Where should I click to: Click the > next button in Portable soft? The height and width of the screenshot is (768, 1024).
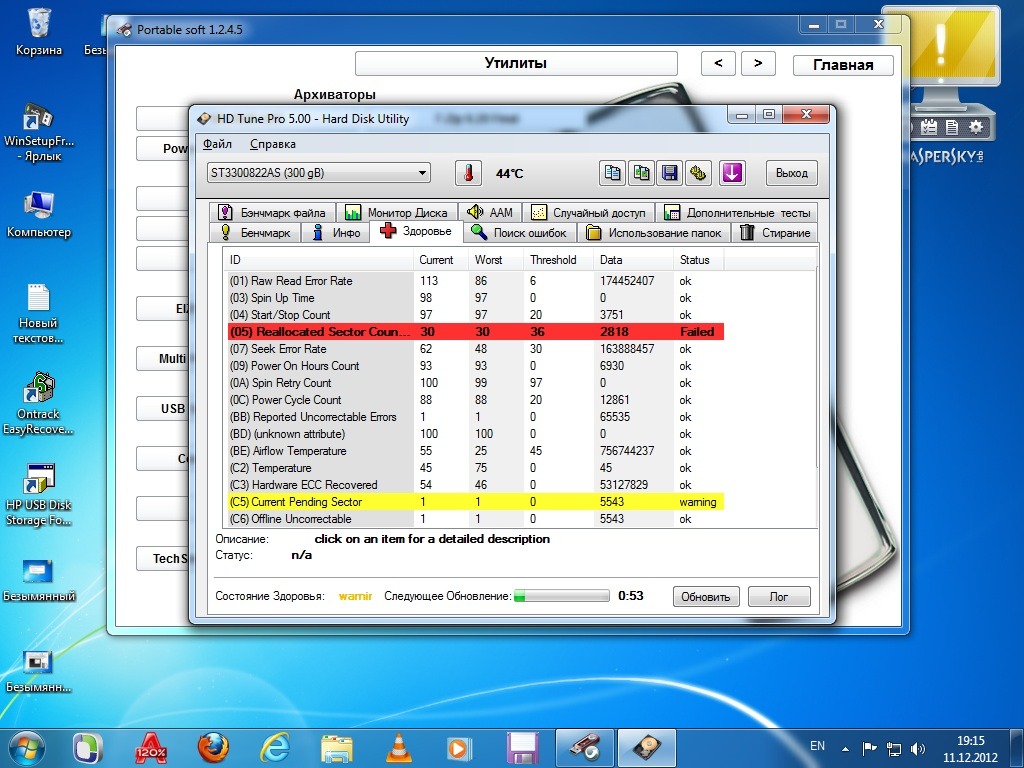758,63
